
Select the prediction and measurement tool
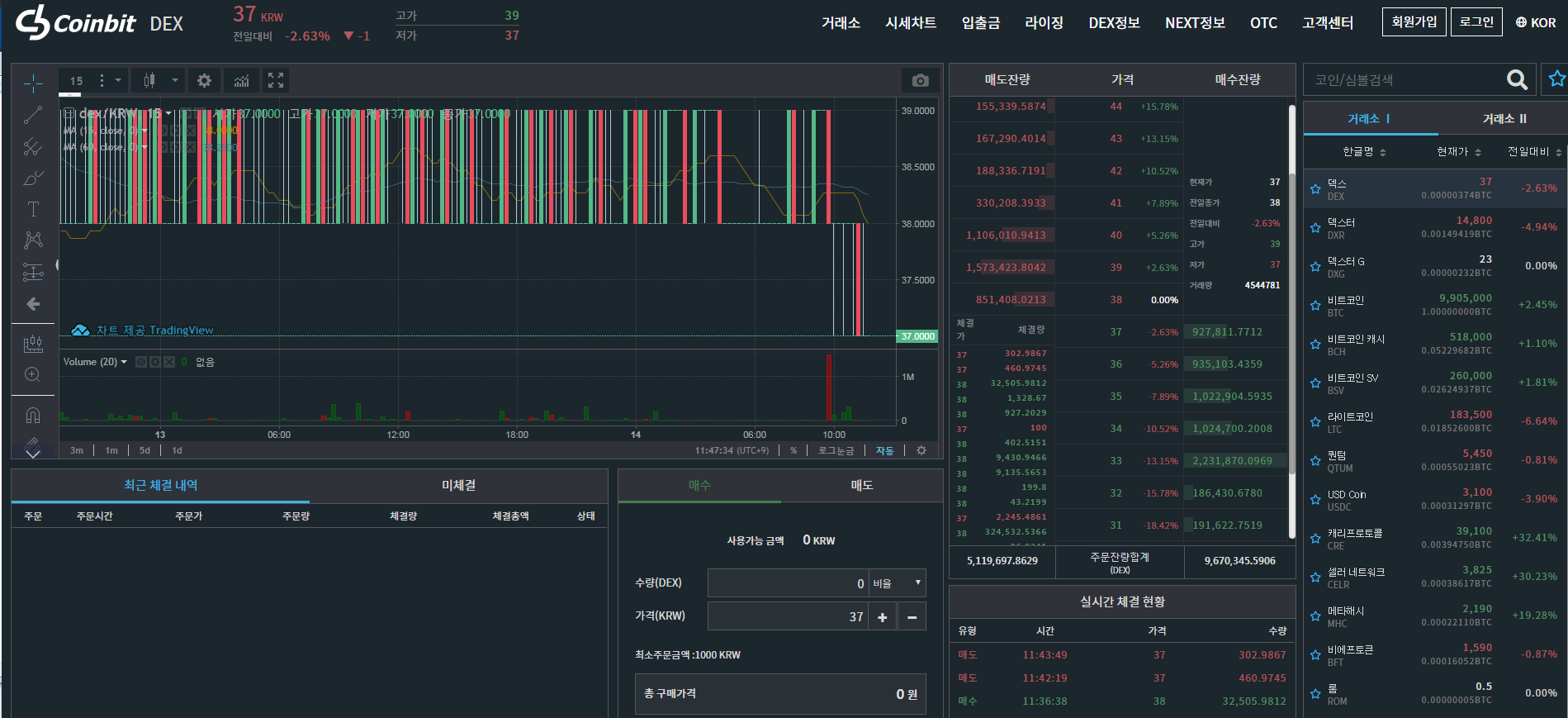[x=33, y=272]
